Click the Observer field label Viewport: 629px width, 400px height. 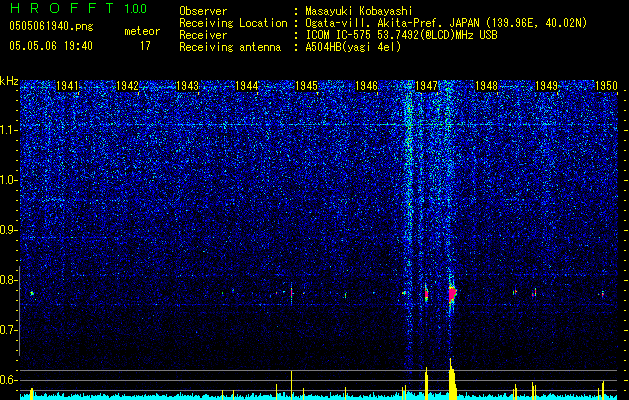(203, 11)
